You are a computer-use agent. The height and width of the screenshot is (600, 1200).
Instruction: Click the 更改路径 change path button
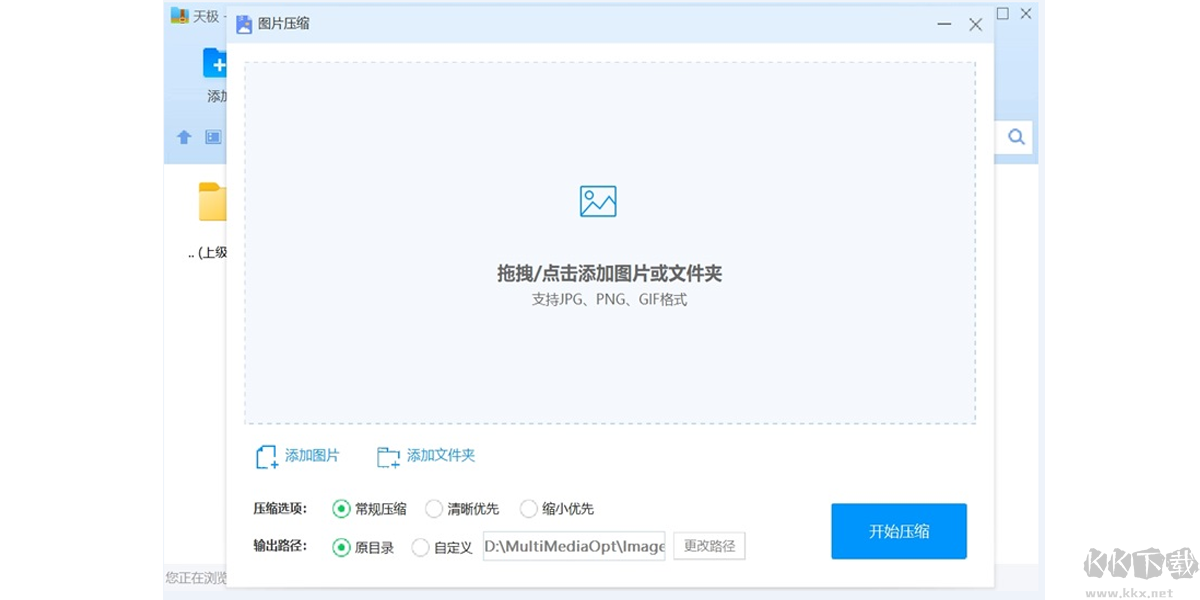pos(709,545)
